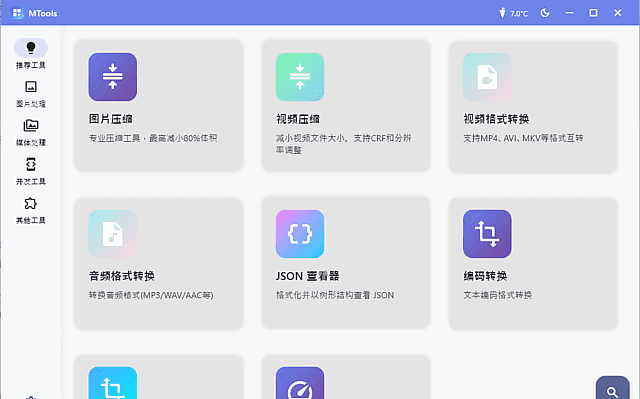Click the 7.0°C temperature indicator

[x=513, y=13]
